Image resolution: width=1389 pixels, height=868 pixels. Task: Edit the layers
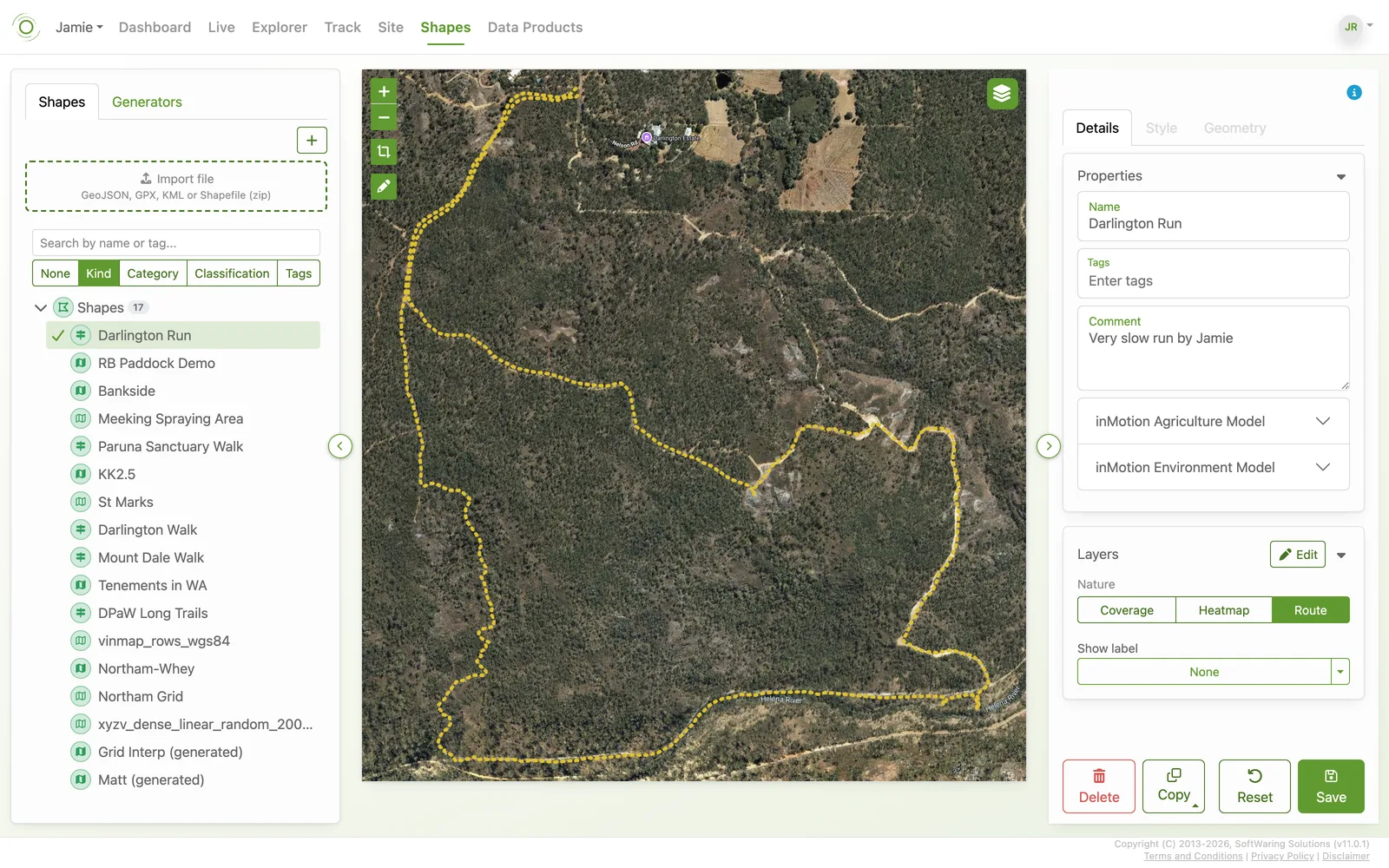tap(1298, 555)
